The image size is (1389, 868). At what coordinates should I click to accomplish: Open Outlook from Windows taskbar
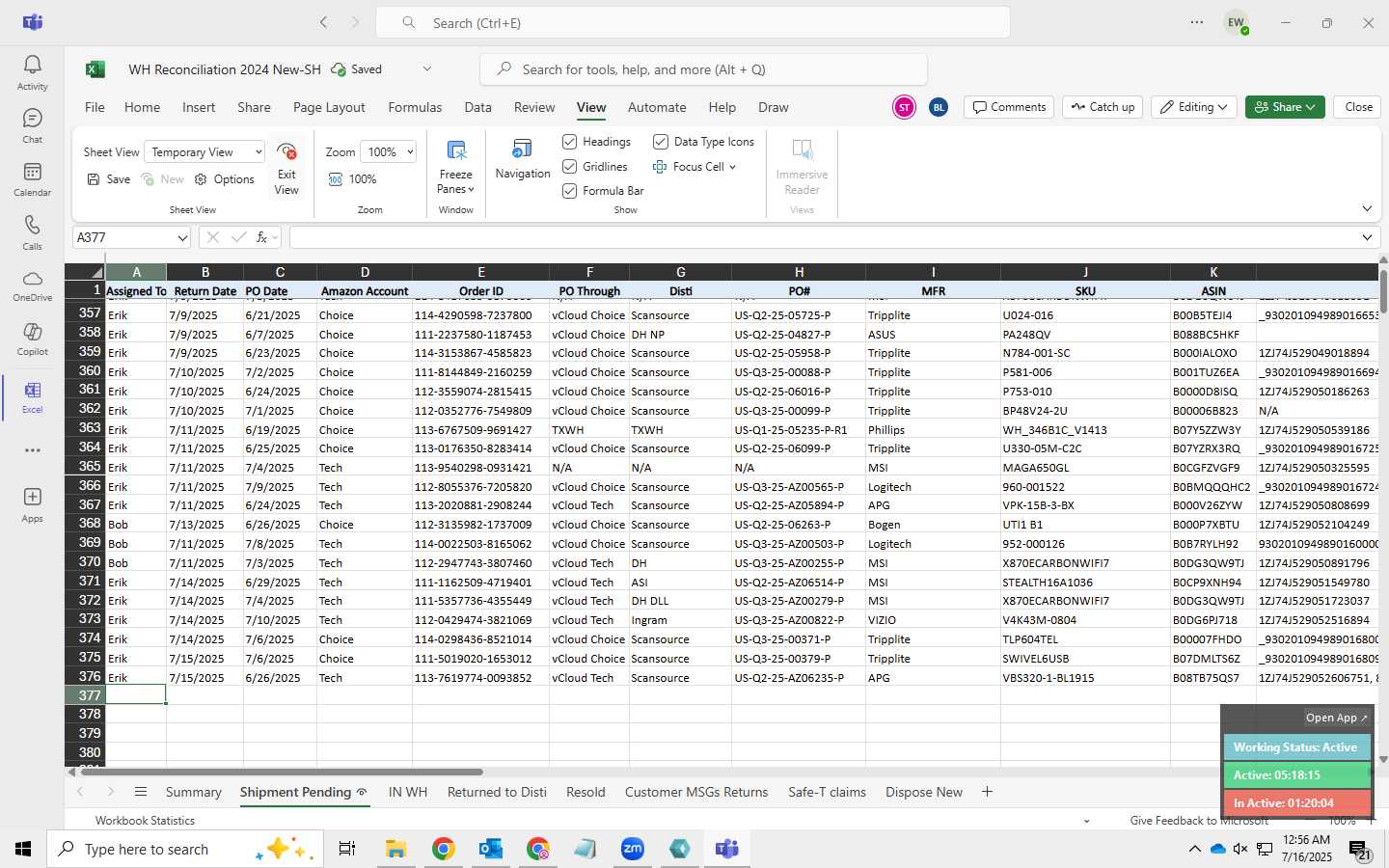490,849
